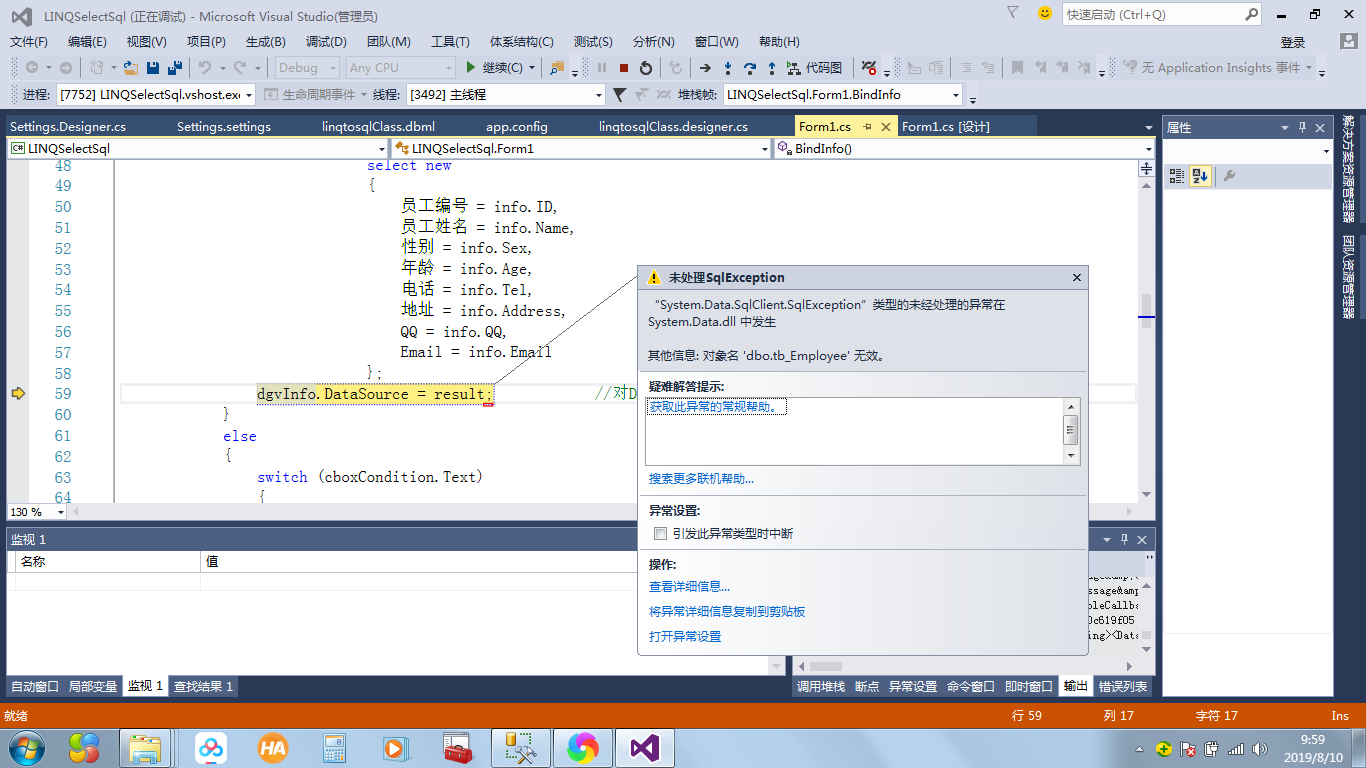Click the output panel horizontal scrollbar thumb
Screen dimensions: 1366x768
pos(826,666)
